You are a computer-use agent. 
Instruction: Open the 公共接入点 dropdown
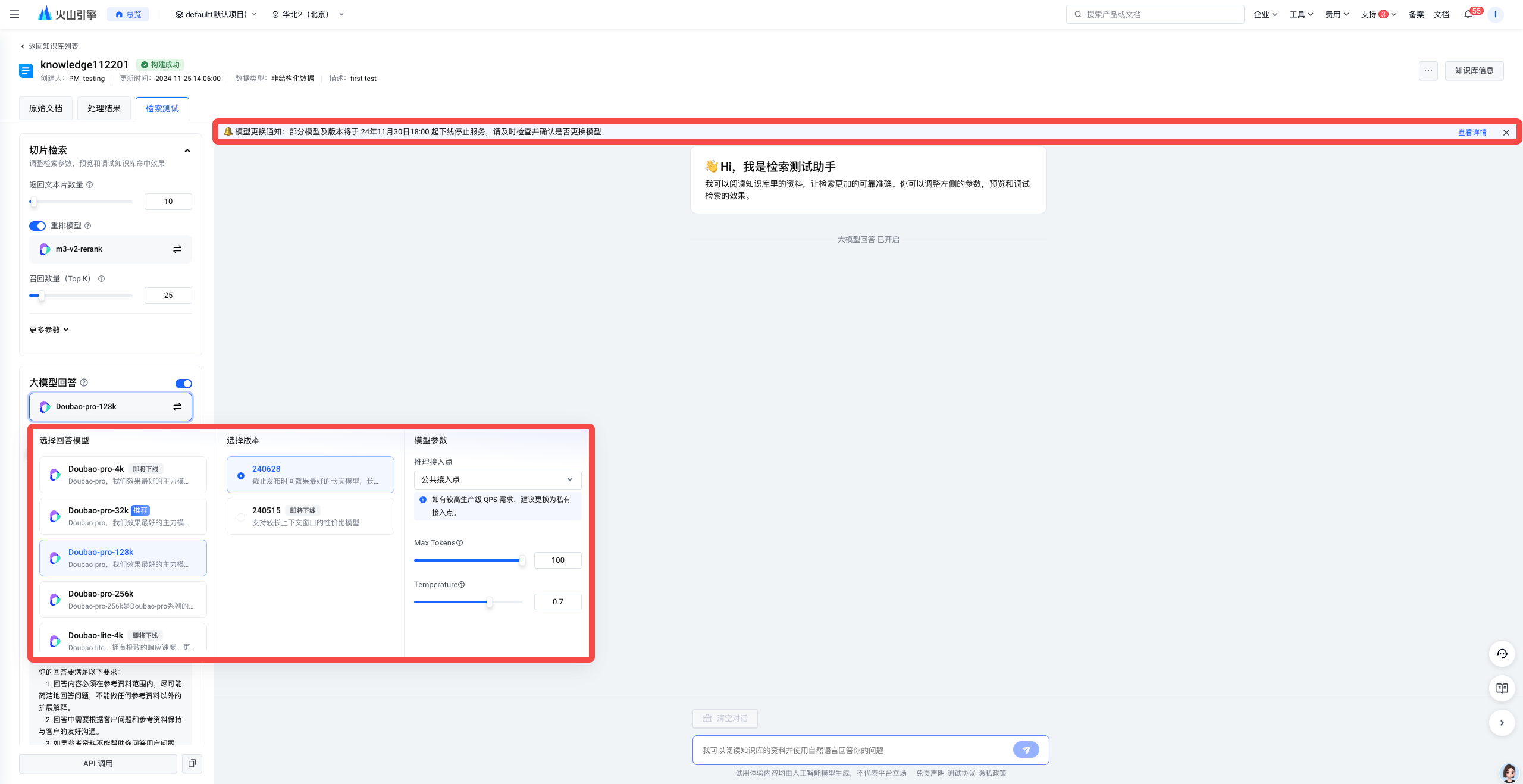point(497,479)
